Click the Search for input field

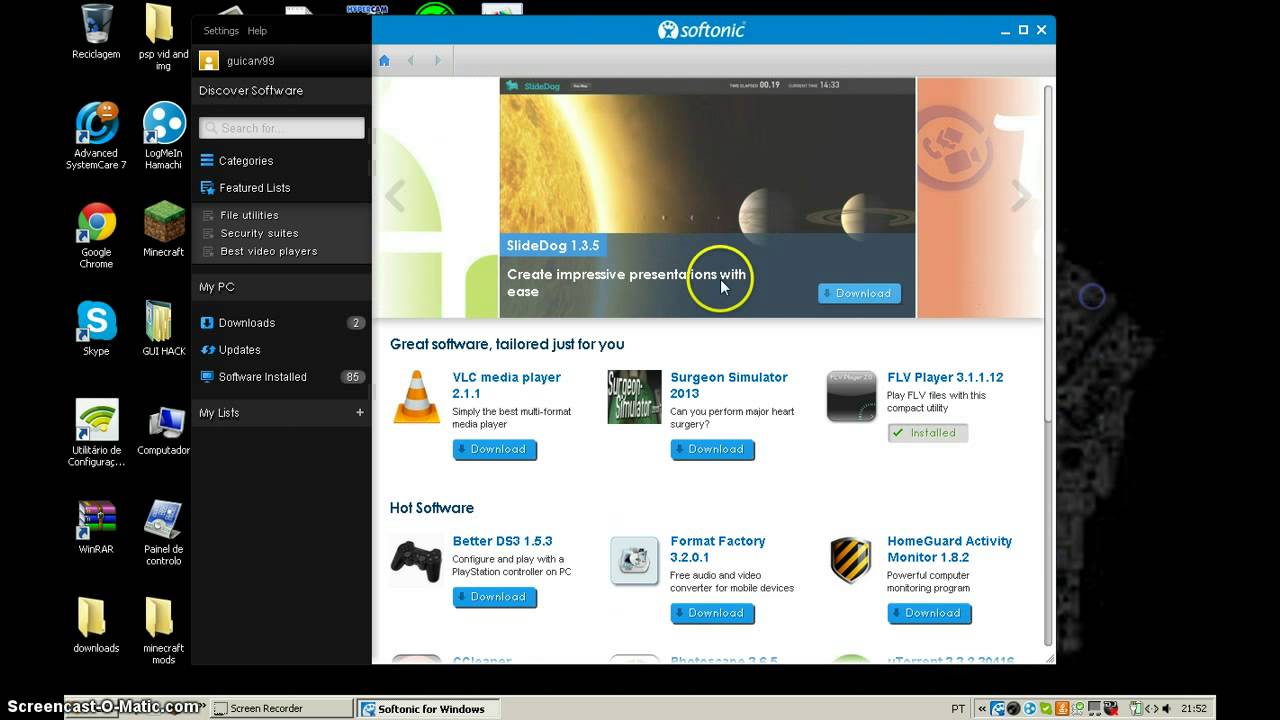coord(282,128)
